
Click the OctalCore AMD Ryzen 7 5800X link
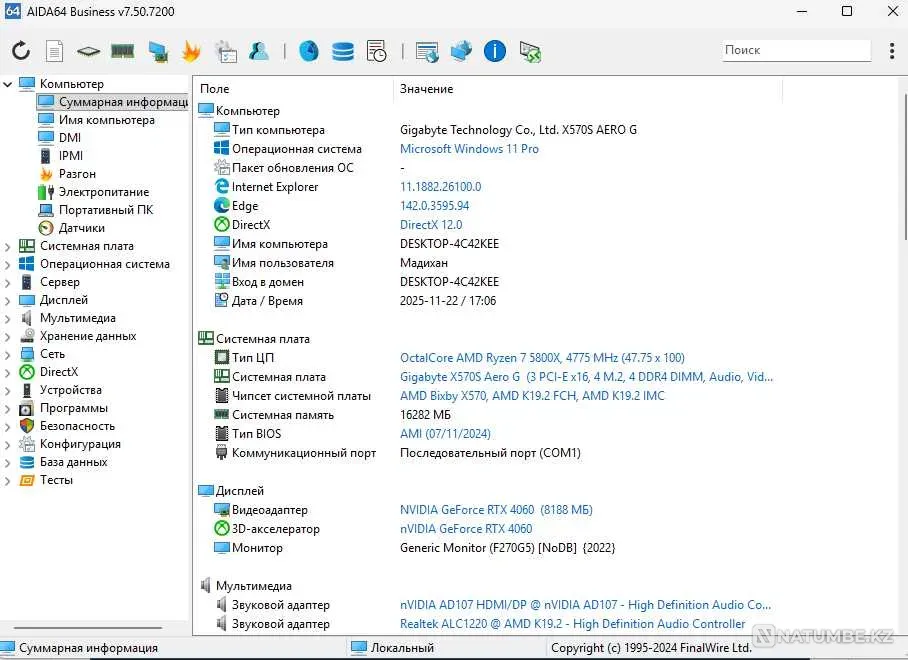tap(542, 358)
